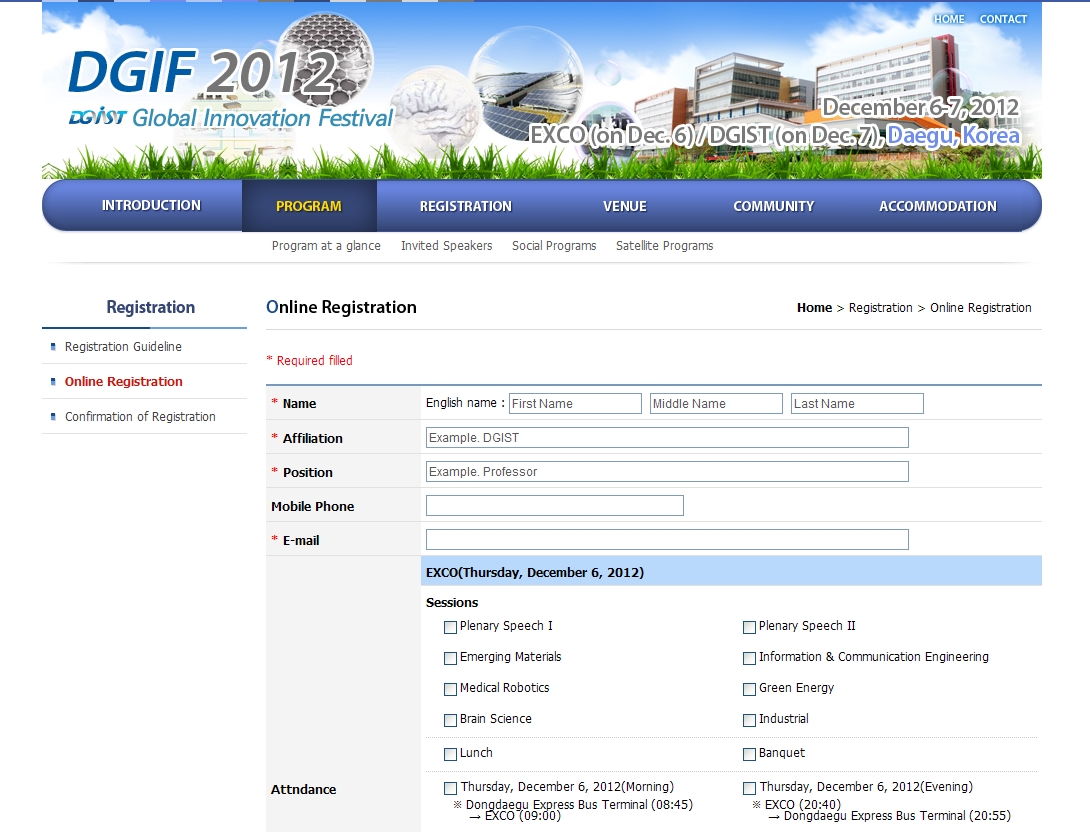Check Information & Communication Engineering session
Viewport: 1090px width, 832px height.
(x=749, y=658)
